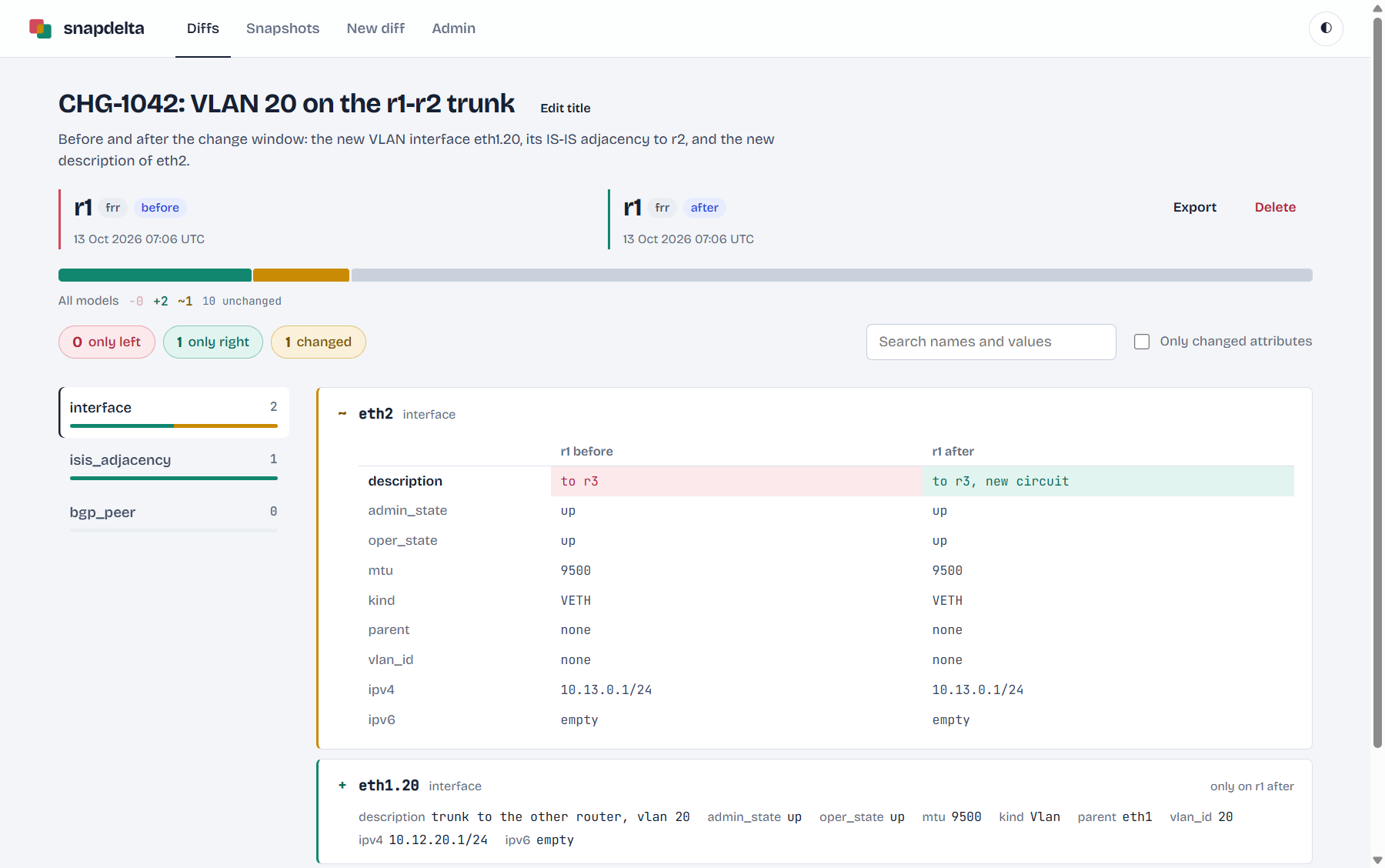Click the gray unchanged segment of the bar
The width and height of the screenshot is (1385, 868).
(x=832, y=275)
